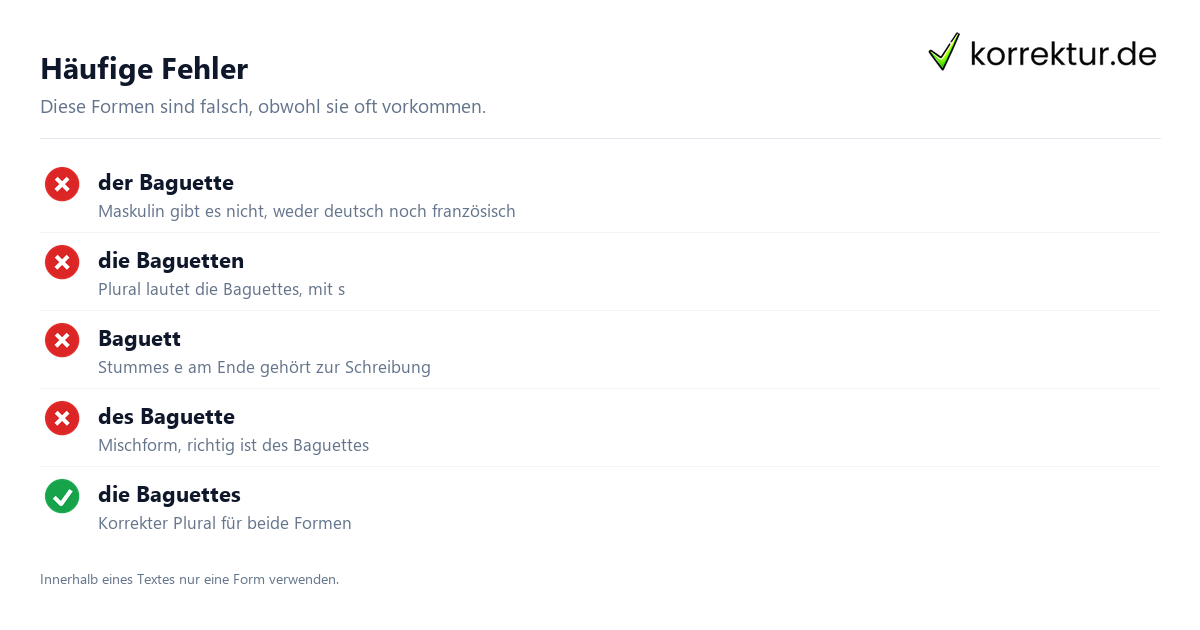This screenshot has width=1200, height=630.
Task: Click the green checkmark in korrektur.de logo
Action: pos(944,52)
